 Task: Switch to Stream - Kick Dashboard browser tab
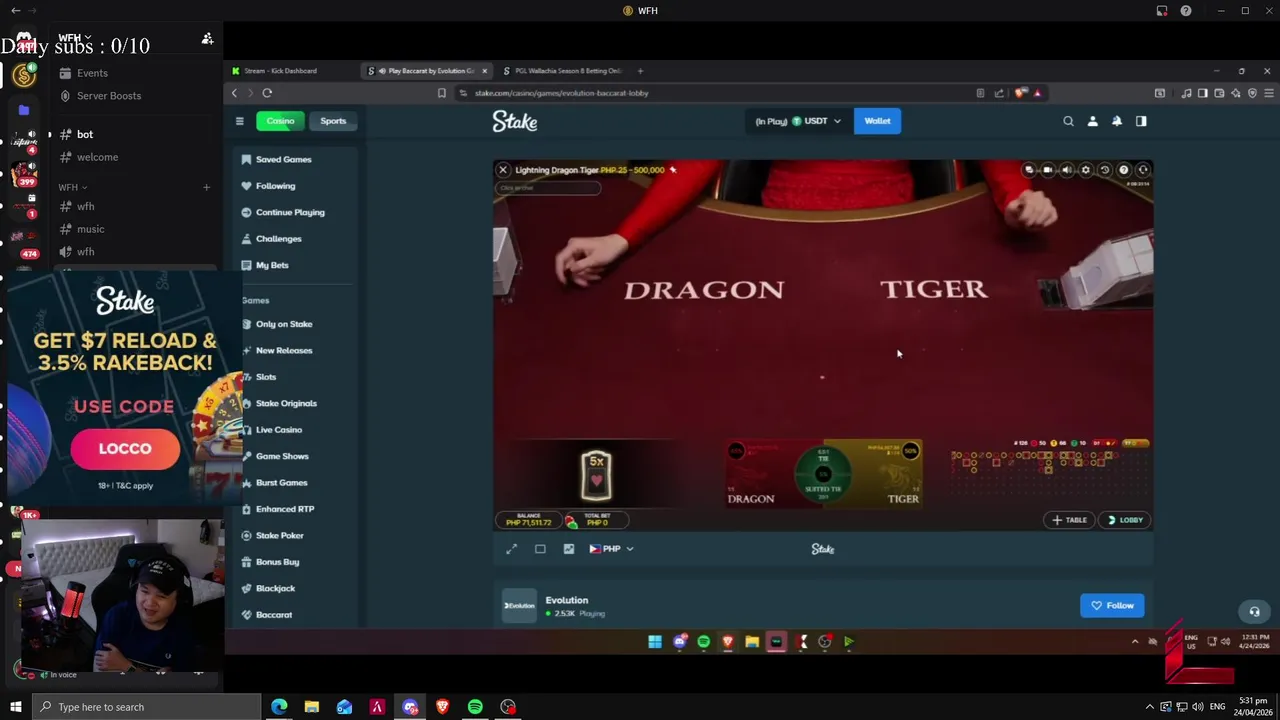(x=290, y=71)
